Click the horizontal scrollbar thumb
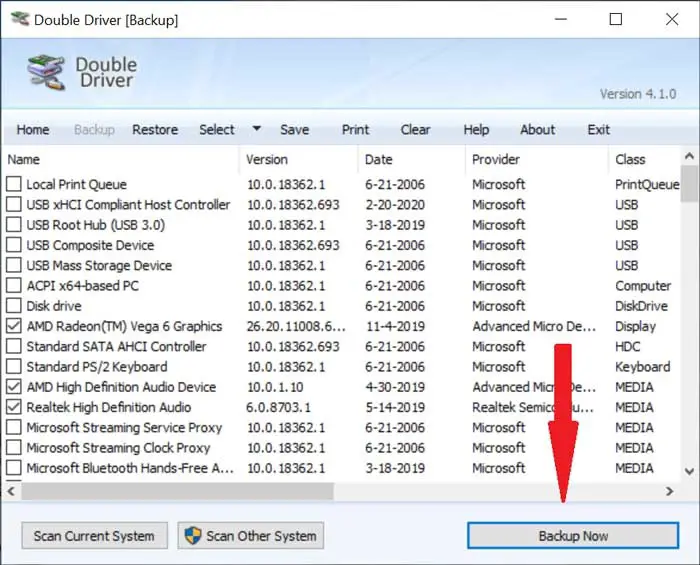700x565 pixels. pyautogui.click(x=177, y=491)
